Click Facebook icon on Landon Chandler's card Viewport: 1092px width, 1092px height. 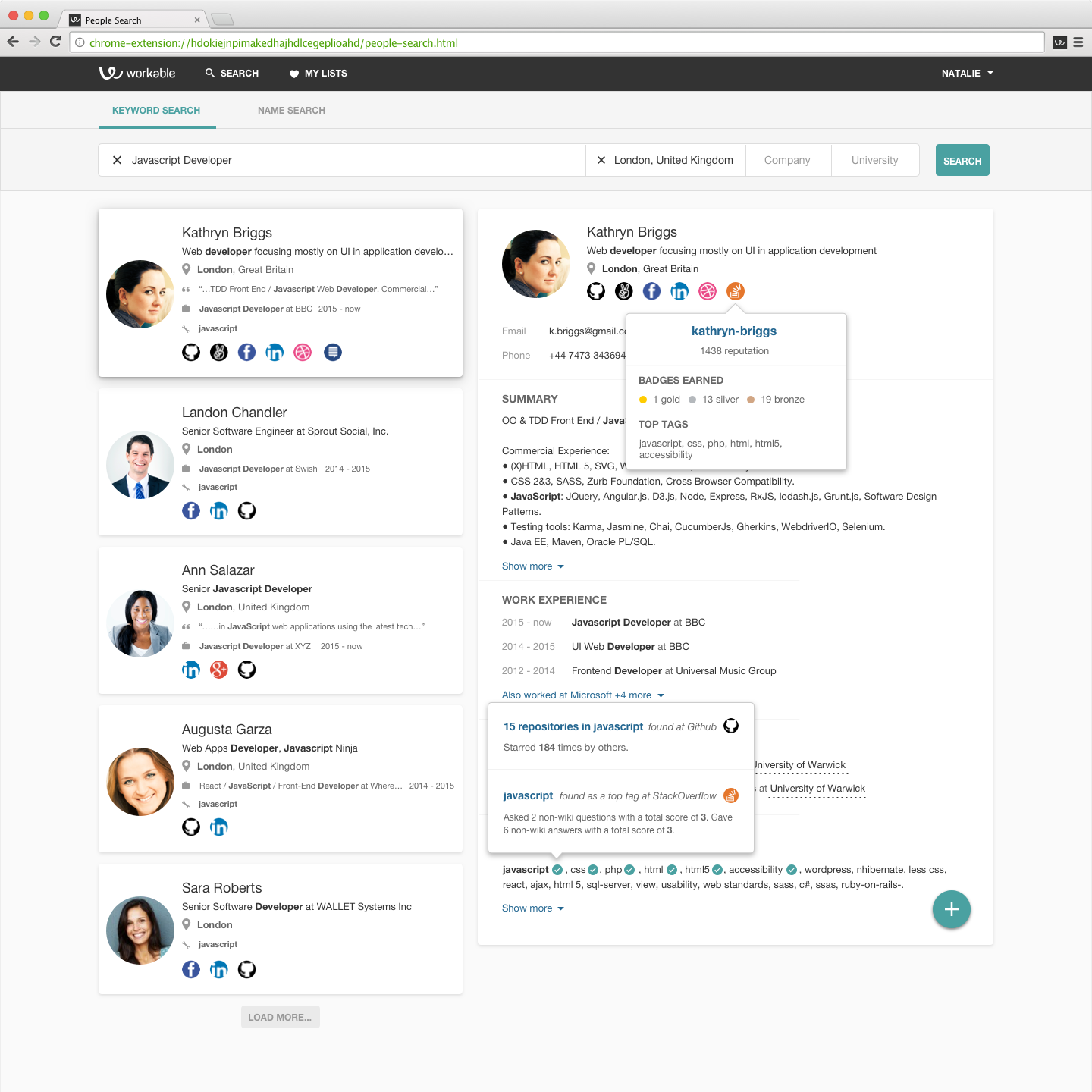click(x=191, y=511)
